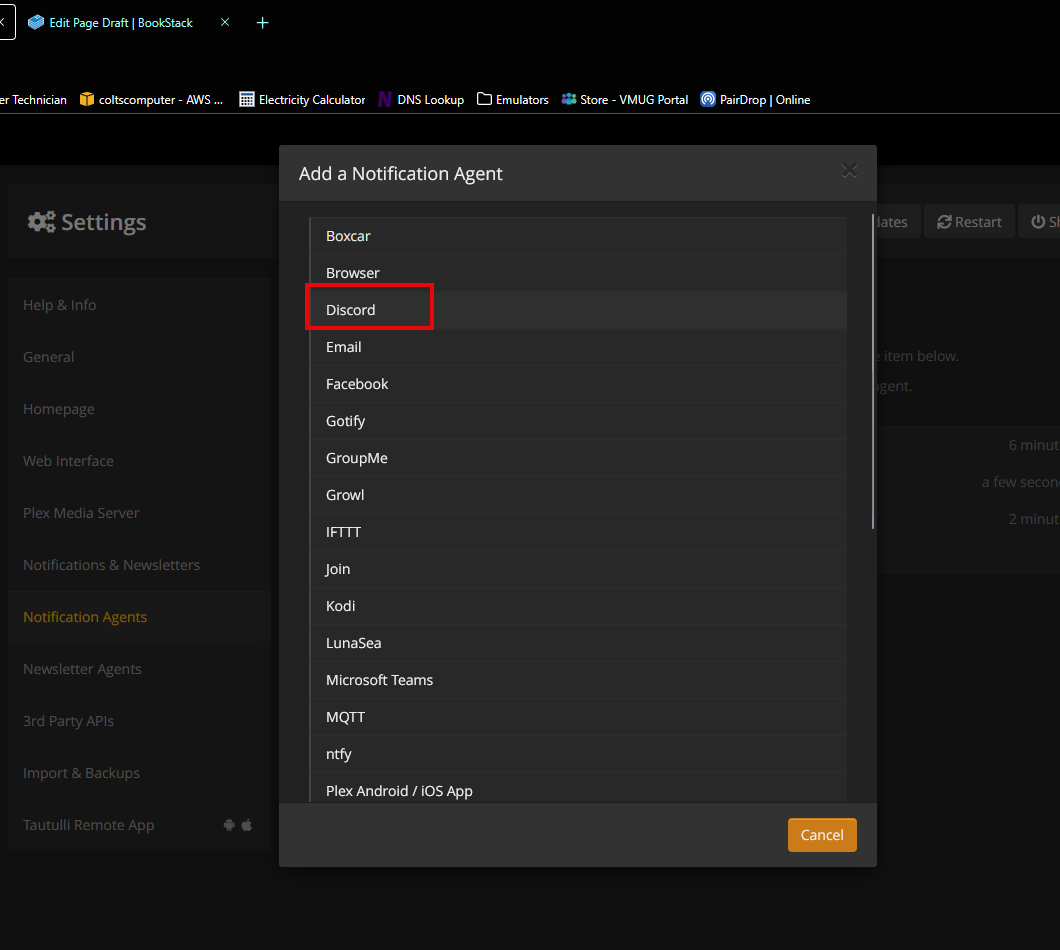Select Microsoft Teams notification agent
The image size is (1060, 950).
click(579, 680)
